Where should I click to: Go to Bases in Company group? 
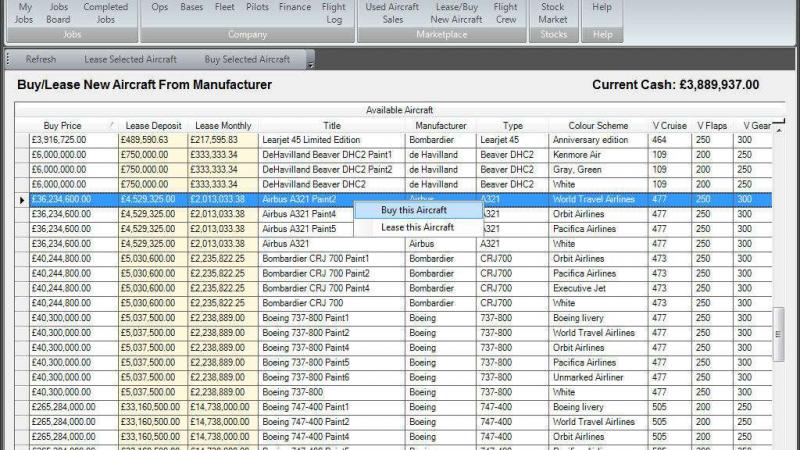pos(192,7)
